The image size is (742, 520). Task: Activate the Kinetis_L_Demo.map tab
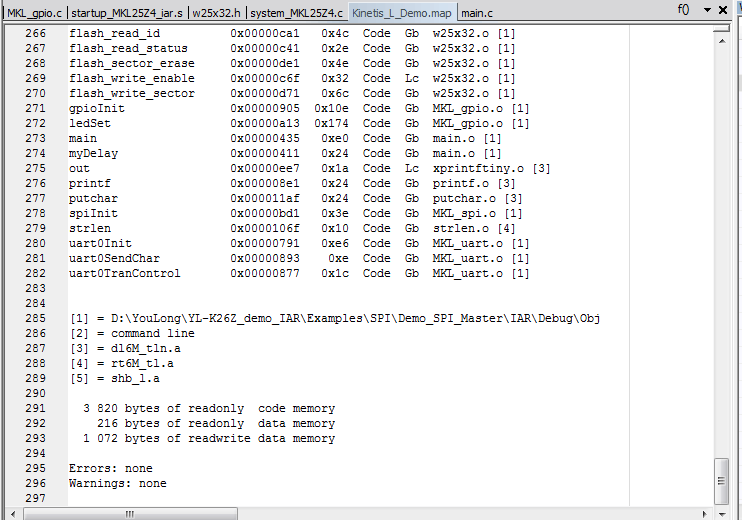pyautogui.click(x=402, y=13)
